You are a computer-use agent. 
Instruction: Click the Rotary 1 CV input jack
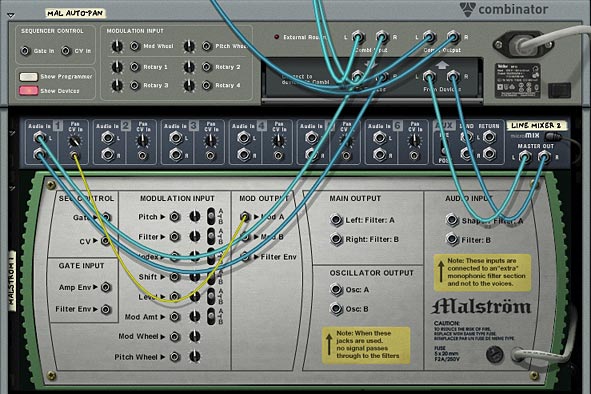[x=135, y=67]
